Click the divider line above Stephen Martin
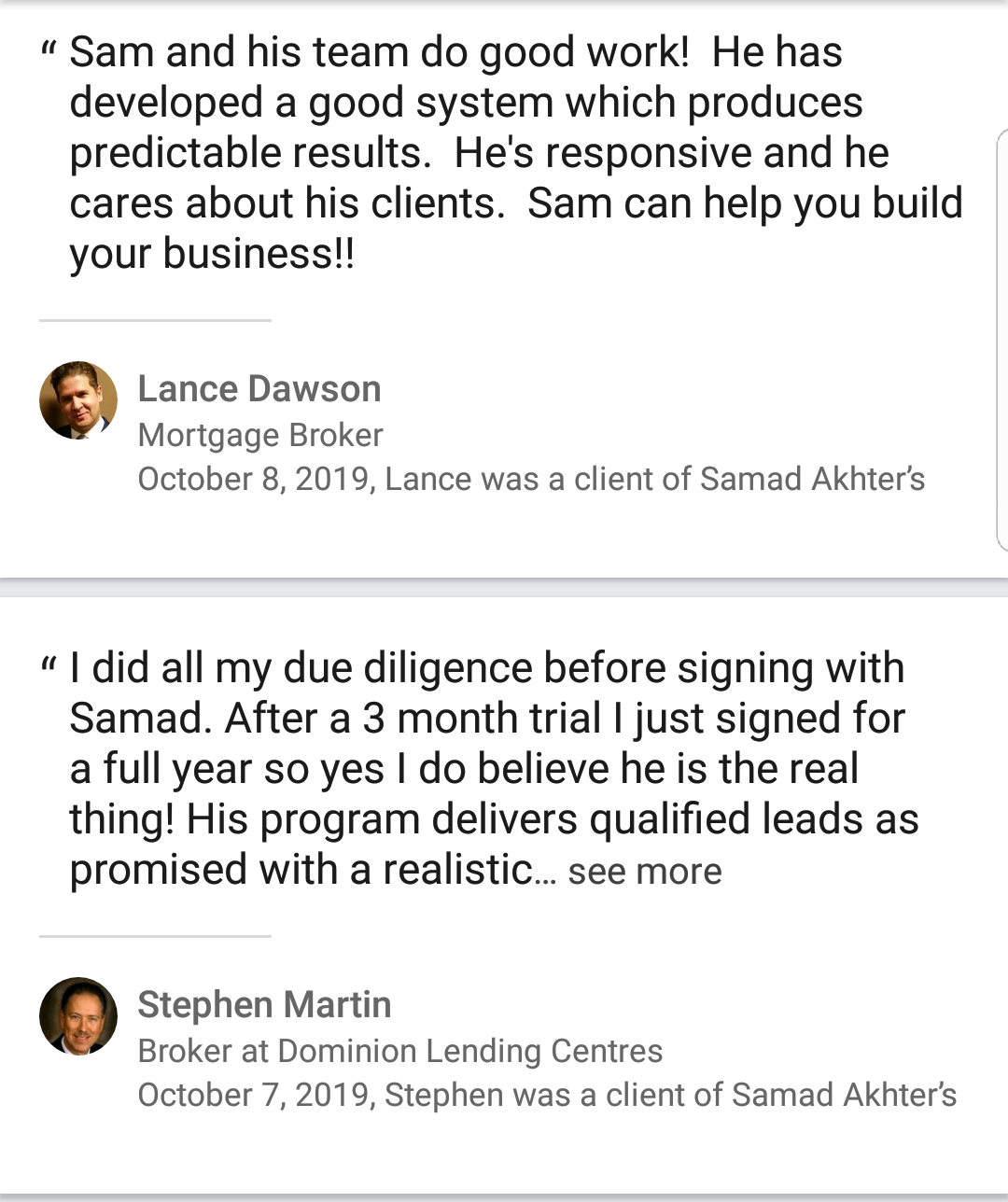The image size is (1008, 1202). (155, 936)
